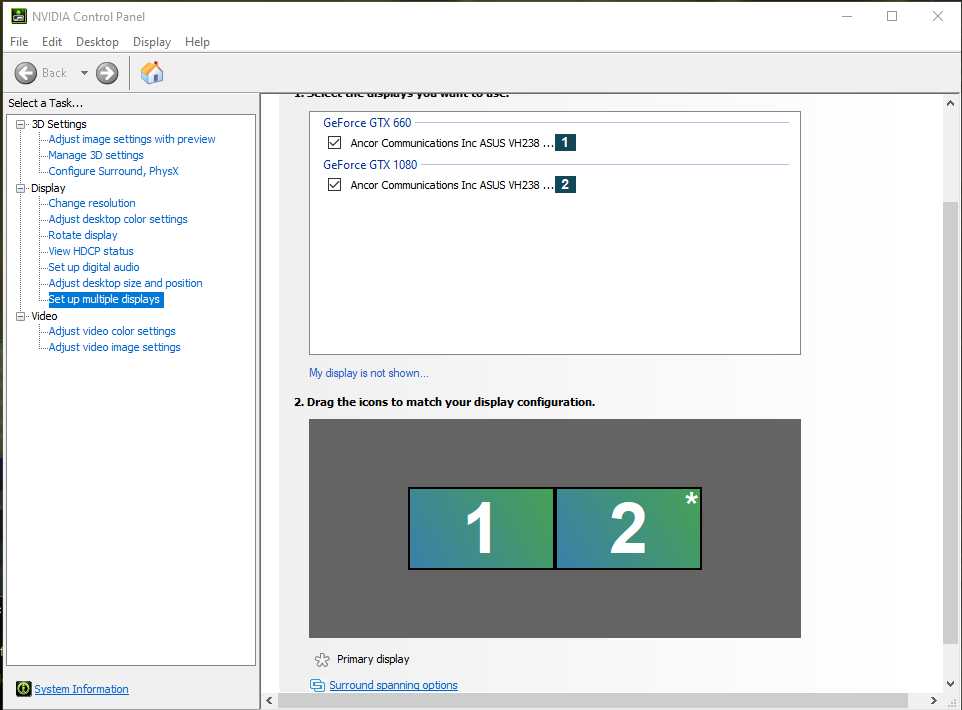Click the Surround spanning options icon
Viewport: 962px width, 710px height.
317,685
